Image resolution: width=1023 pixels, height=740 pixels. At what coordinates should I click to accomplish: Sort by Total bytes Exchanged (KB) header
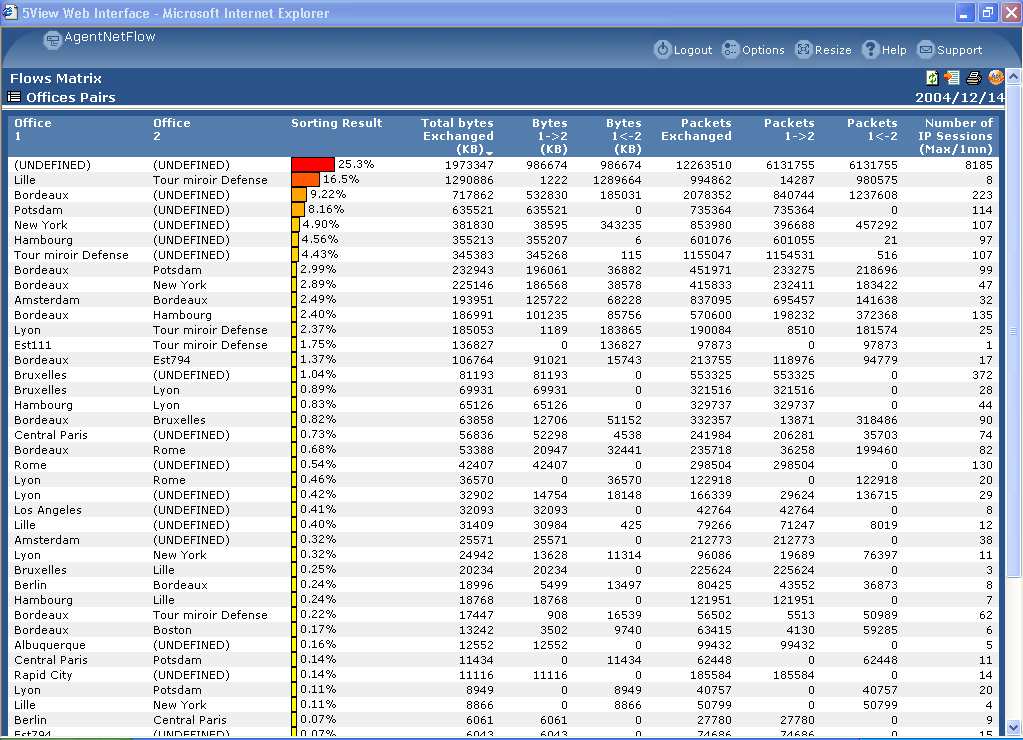tap(457, 136)
